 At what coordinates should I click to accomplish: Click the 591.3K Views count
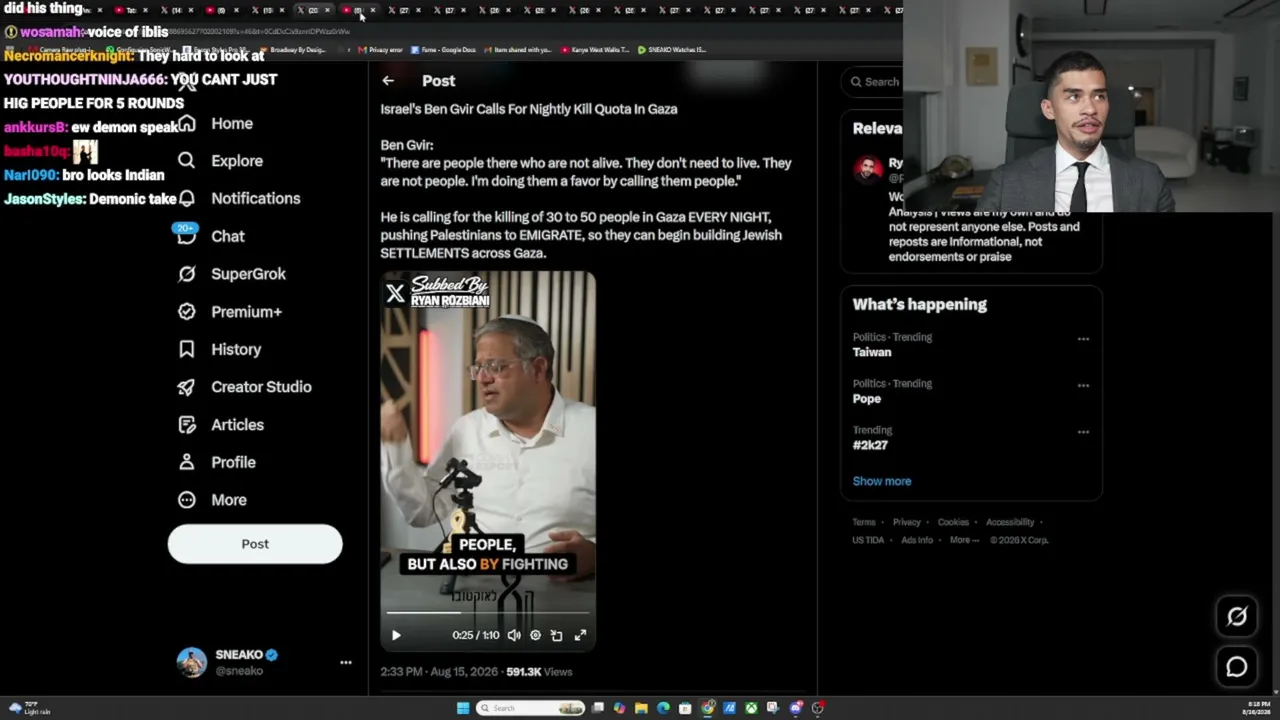click(540, 672)
